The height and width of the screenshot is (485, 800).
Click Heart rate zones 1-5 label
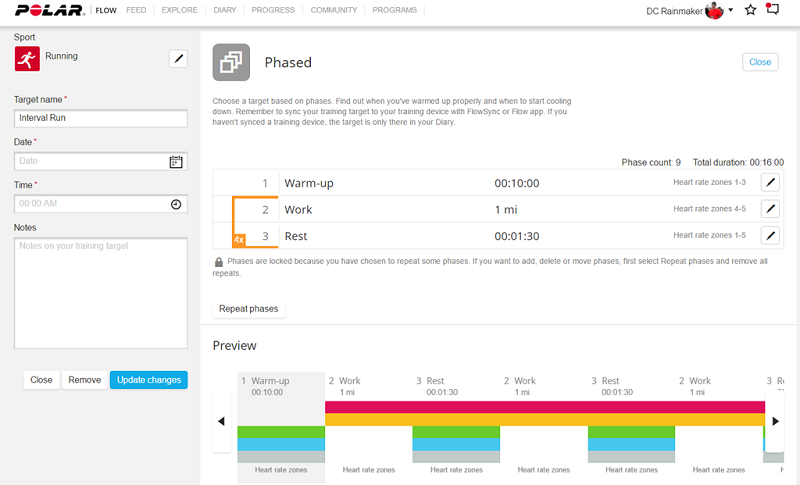click(x=709, y=235)
